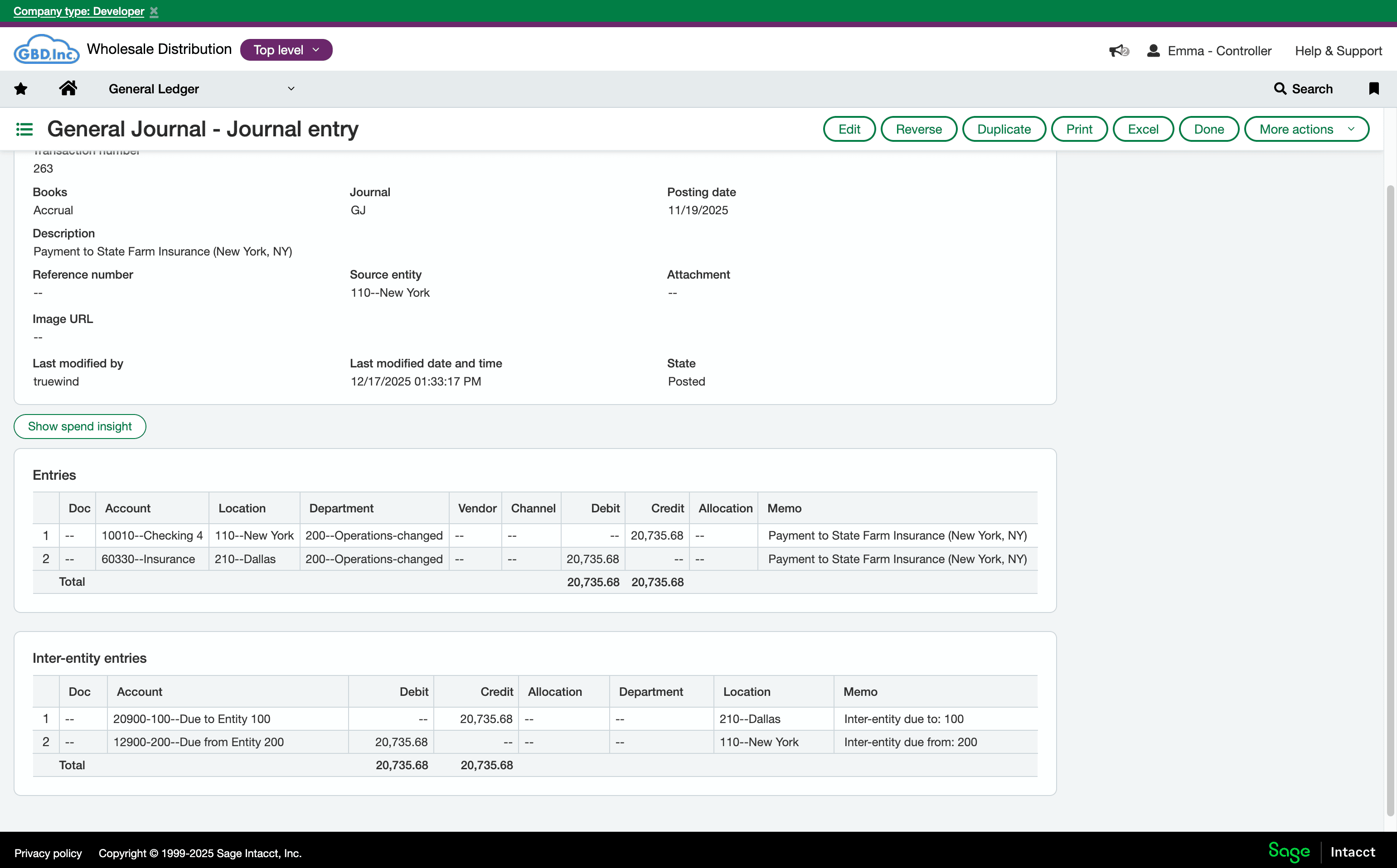Reverse the journal entry
This screenshot has width=1397, height=868.
(x=918, y=129)
